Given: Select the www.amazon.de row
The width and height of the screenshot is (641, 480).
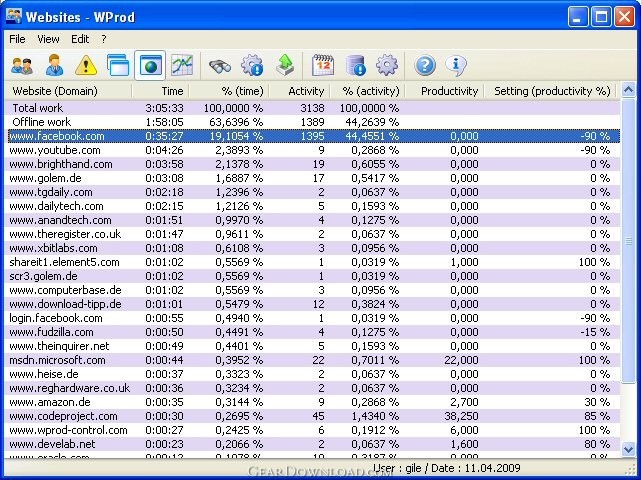Looking at the screenshot, I should [313, 402].
